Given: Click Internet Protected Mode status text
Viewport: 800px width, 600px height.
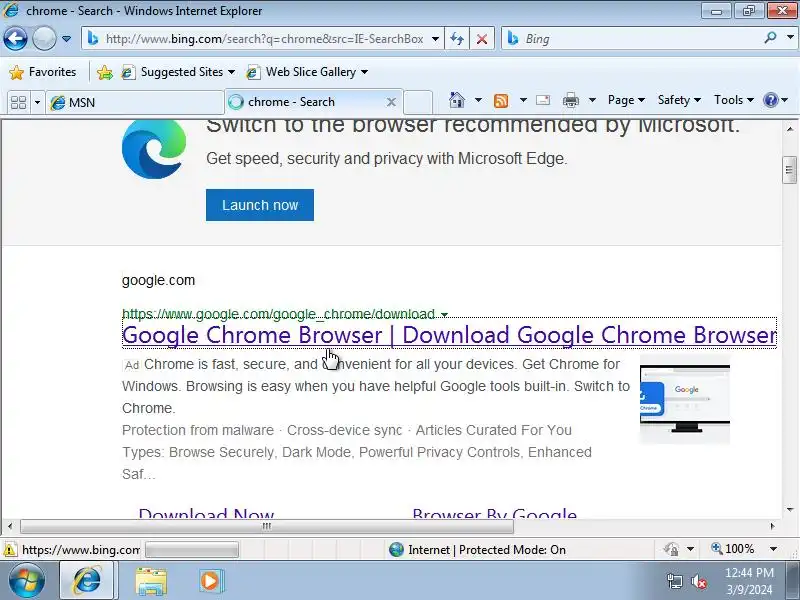Looking at the screenshot, I should 487,549.
